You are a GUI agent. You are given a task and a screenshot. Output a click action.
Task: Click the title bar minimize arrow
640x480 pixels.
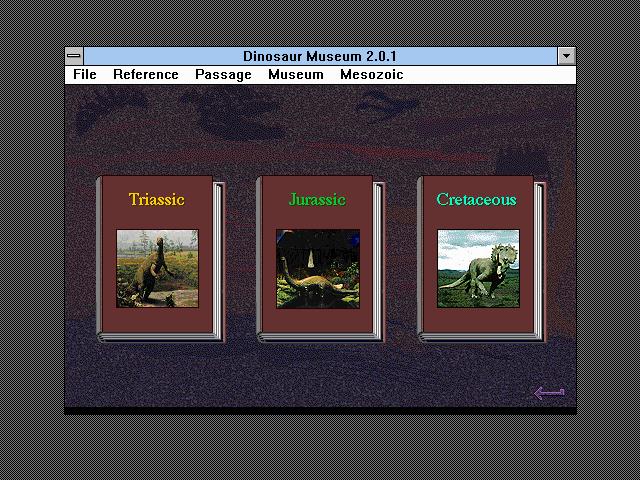(x=567, y=56)
